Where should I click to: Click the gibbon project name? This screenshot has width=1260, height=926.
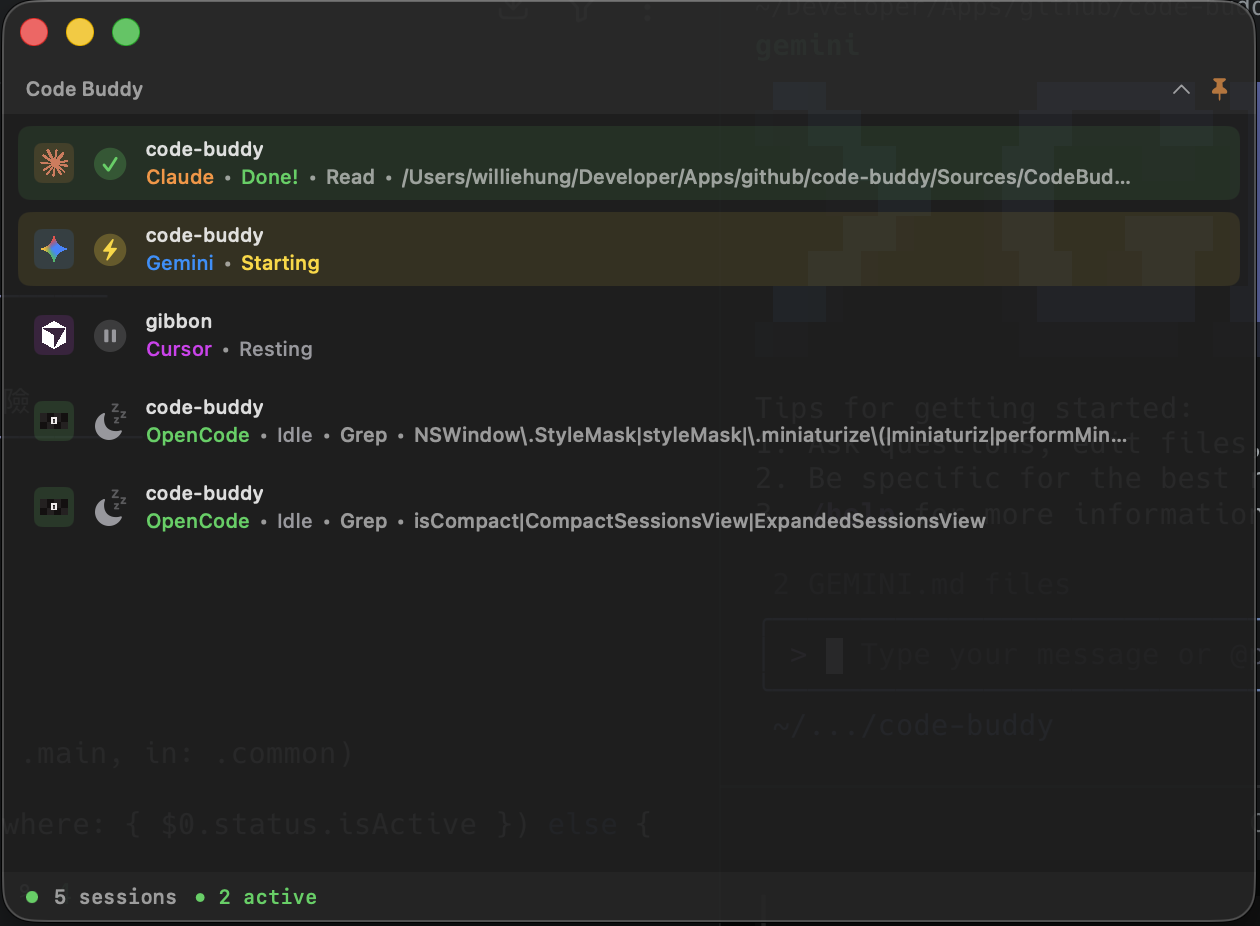click(179, 321)
